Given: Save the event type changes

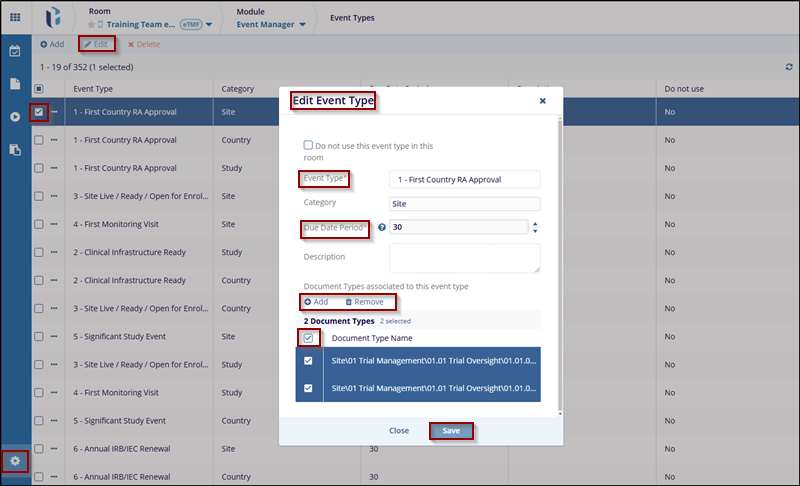Looking at the screenshot, I should [x=451, y=431].
